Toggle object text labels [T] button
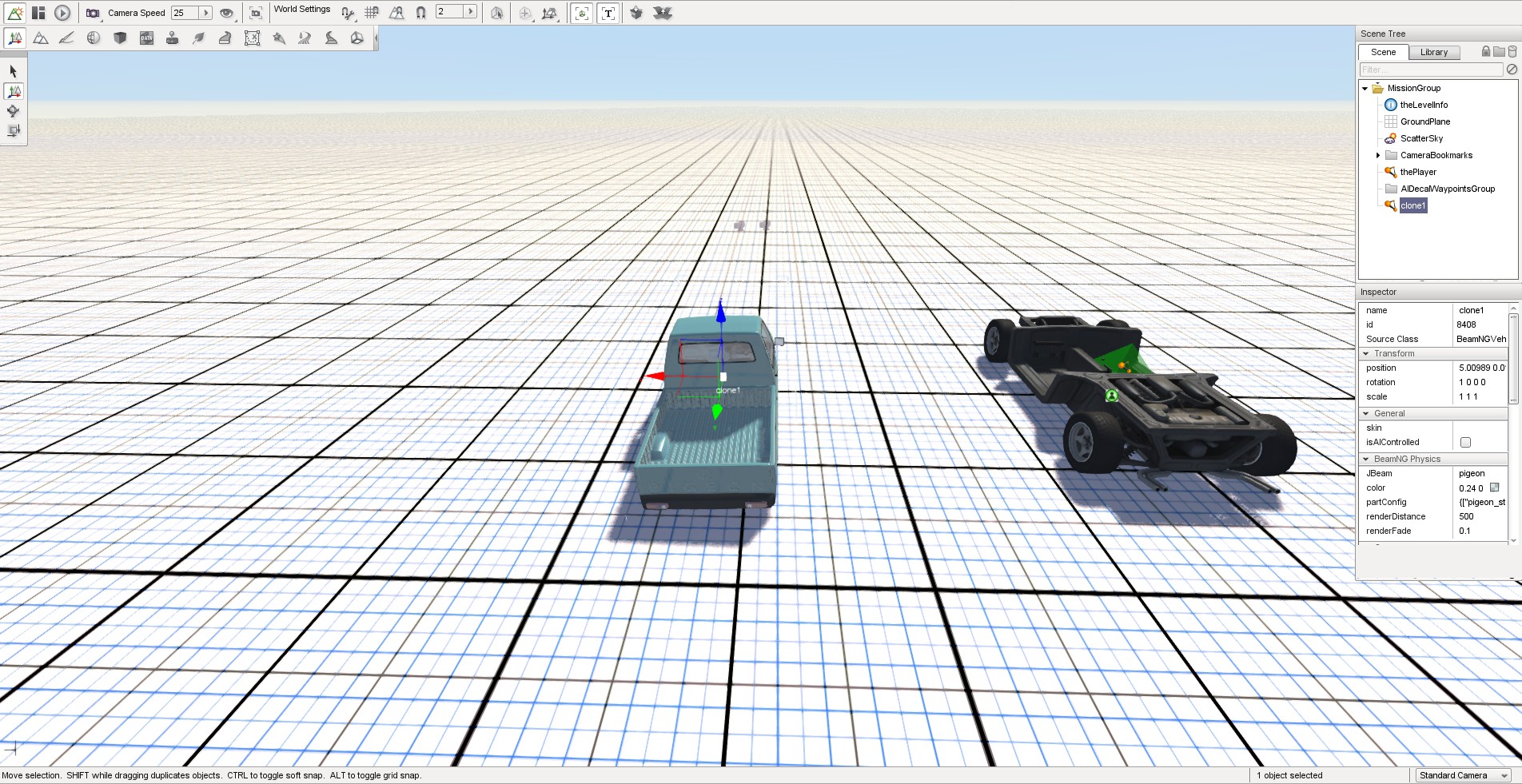This screenshot has height=784, width=1522. tap(608, 13)
